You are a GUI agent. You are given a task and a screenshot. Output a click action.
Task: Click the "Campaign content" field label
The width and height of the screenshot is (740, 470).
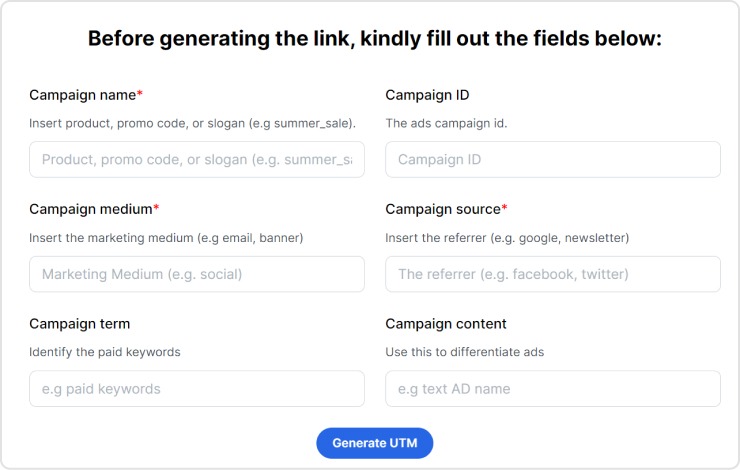click(x=446, y=324)
